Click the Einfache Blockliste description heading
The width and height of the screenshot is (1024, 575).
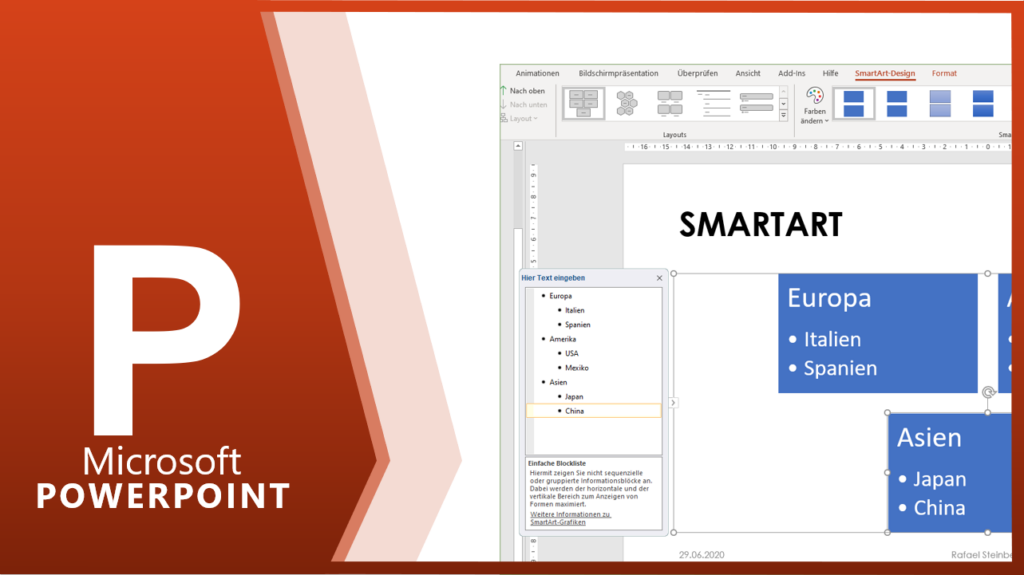tap(557, 463)
